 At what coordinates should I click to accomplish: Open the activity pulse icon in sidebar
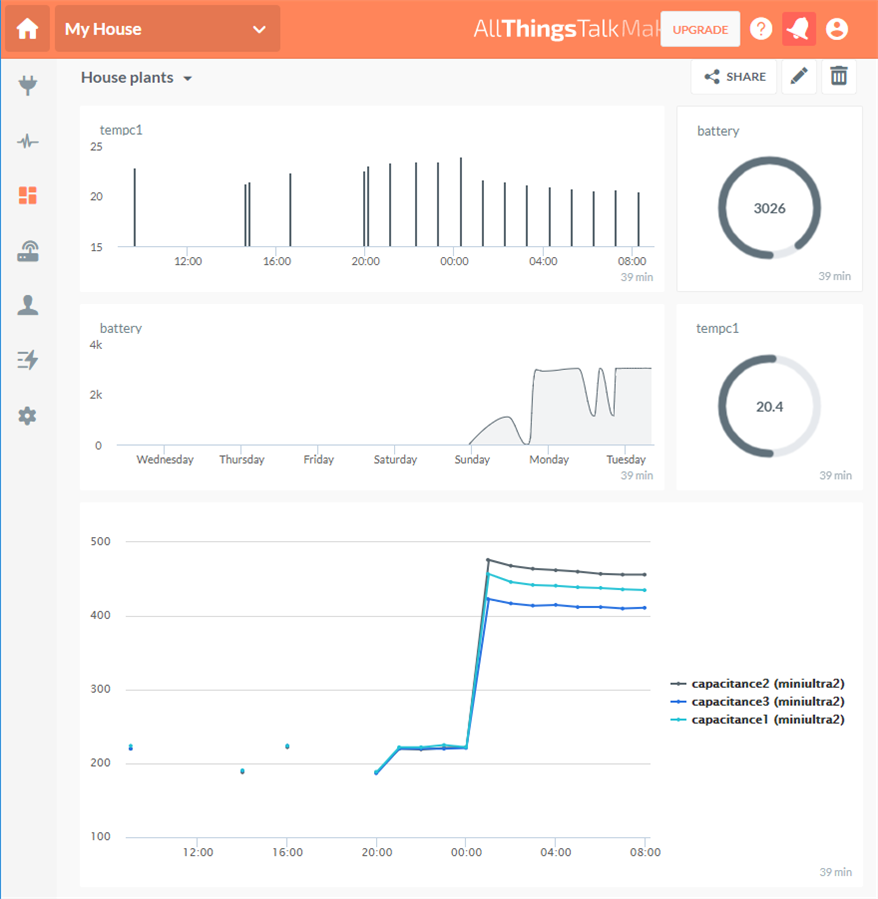click(28, 141)
